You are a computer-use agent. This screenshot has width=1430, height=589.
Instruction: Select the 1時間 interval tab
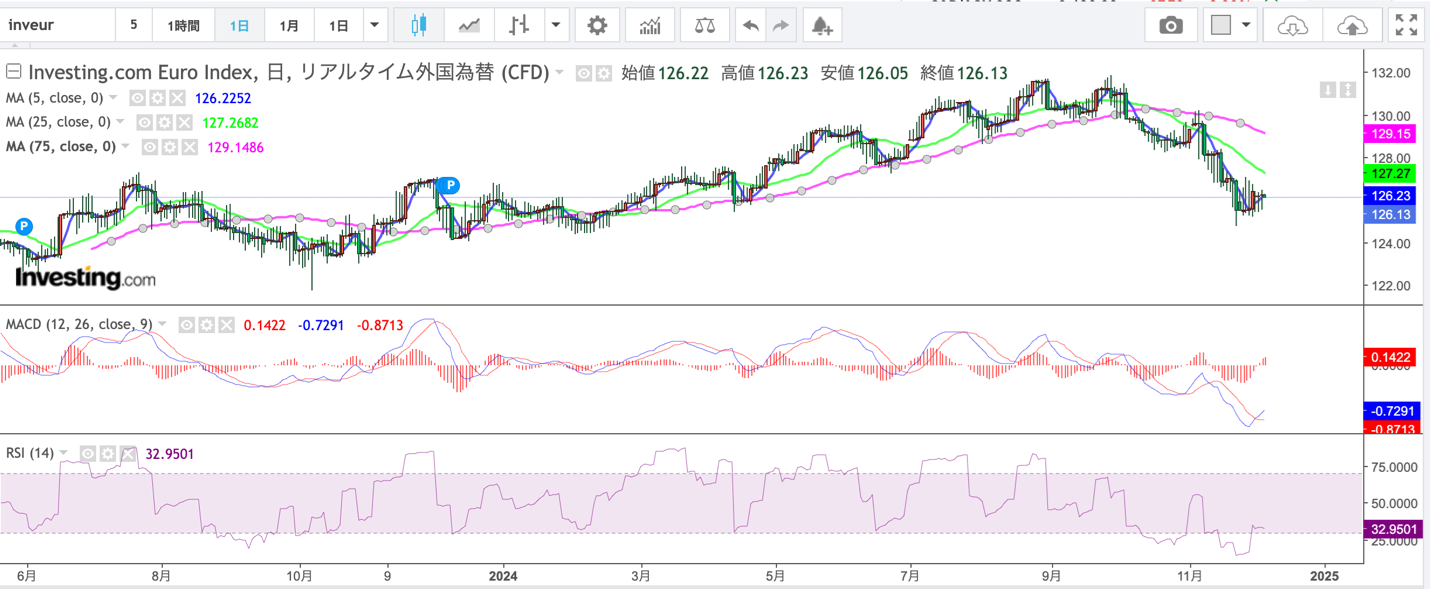pyautogui.click(x=183, y=25)
